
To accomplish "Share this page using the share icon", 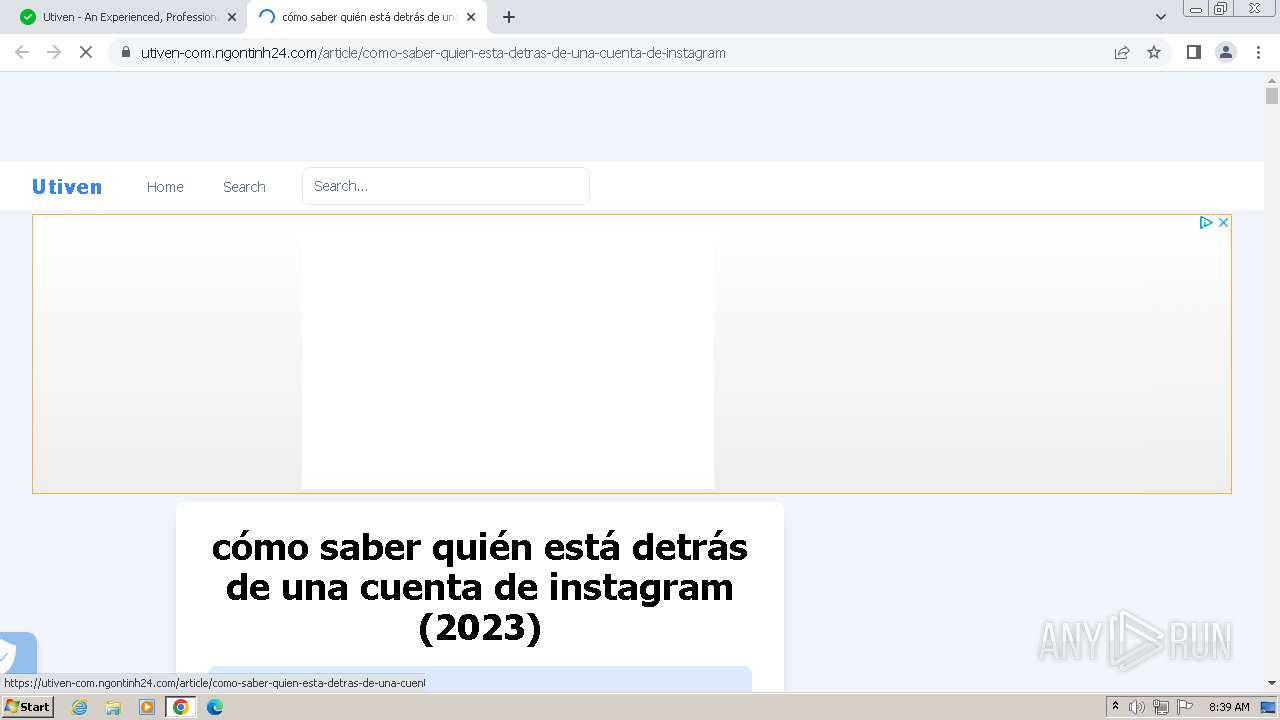I will tap(1122, 52).
